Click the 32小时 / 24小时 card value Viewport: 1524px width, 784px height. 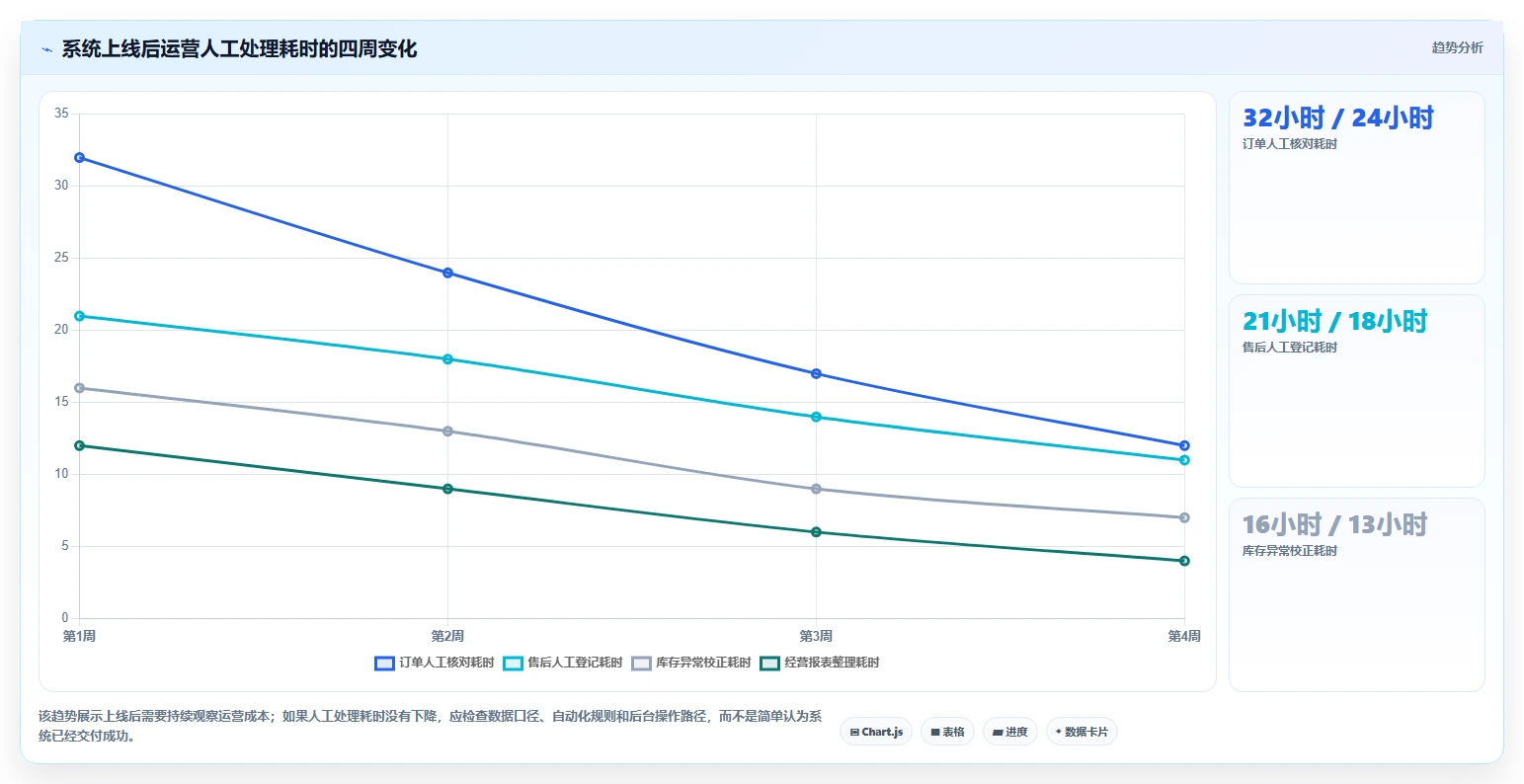(1337, 118)
